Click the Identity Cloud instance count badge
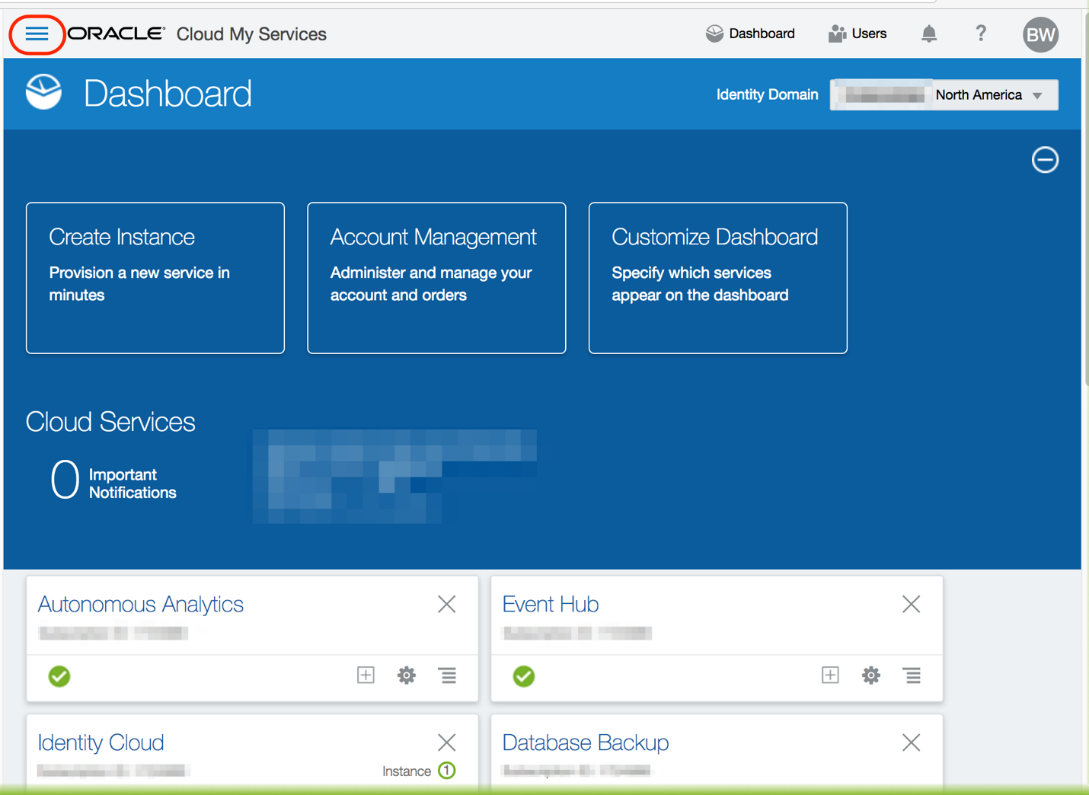 [x=449, y=770]
